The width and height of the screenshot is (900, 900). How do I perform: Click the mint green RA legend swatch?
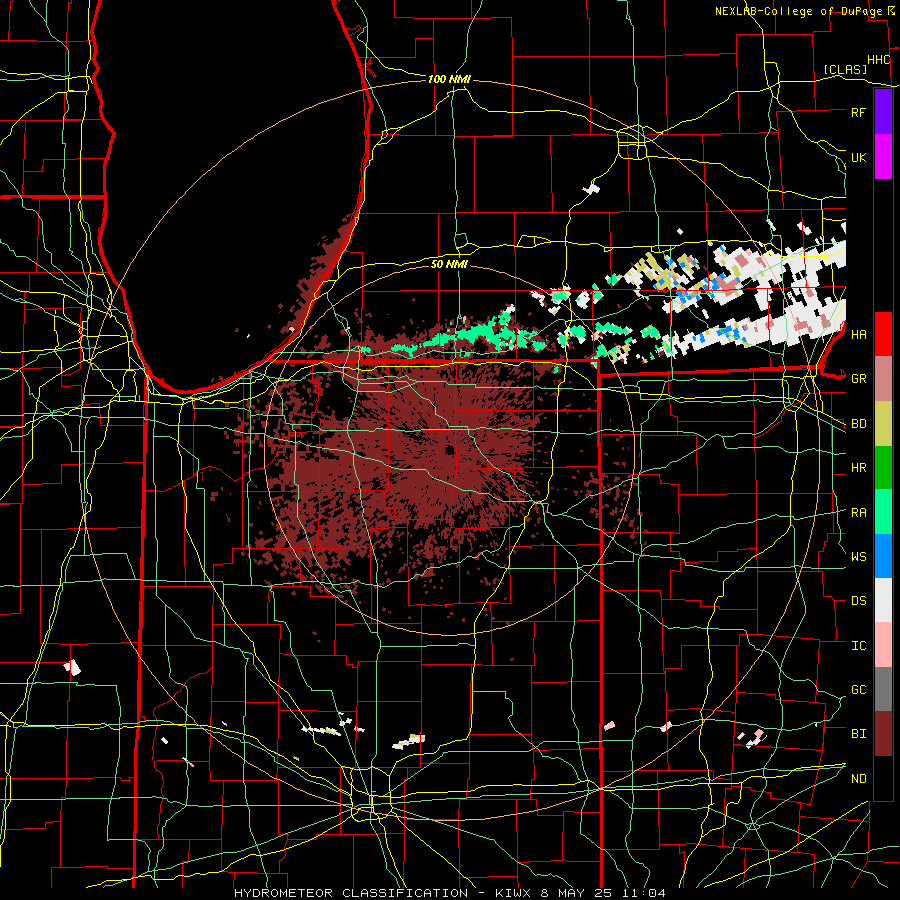(883, 512)
